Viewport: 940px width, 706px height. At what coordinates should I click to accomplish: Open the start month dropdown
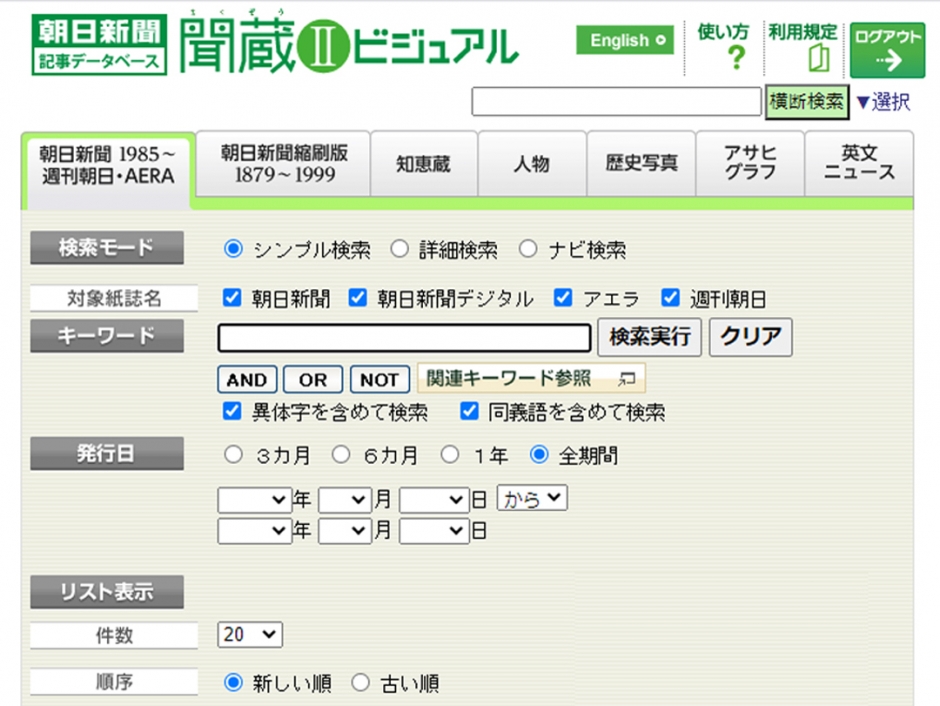345,500
